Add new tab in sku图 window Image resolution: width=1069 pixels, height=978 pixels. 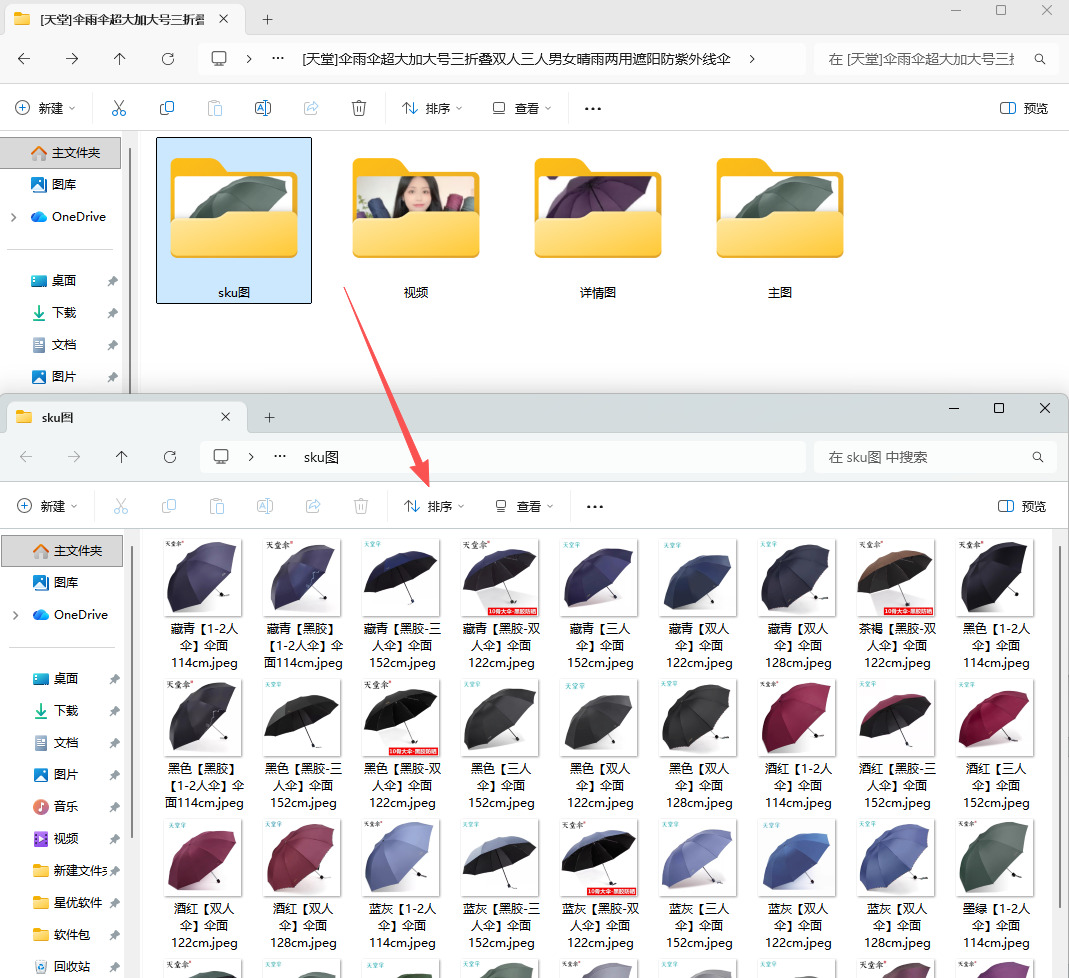click(x=269, y=417)
